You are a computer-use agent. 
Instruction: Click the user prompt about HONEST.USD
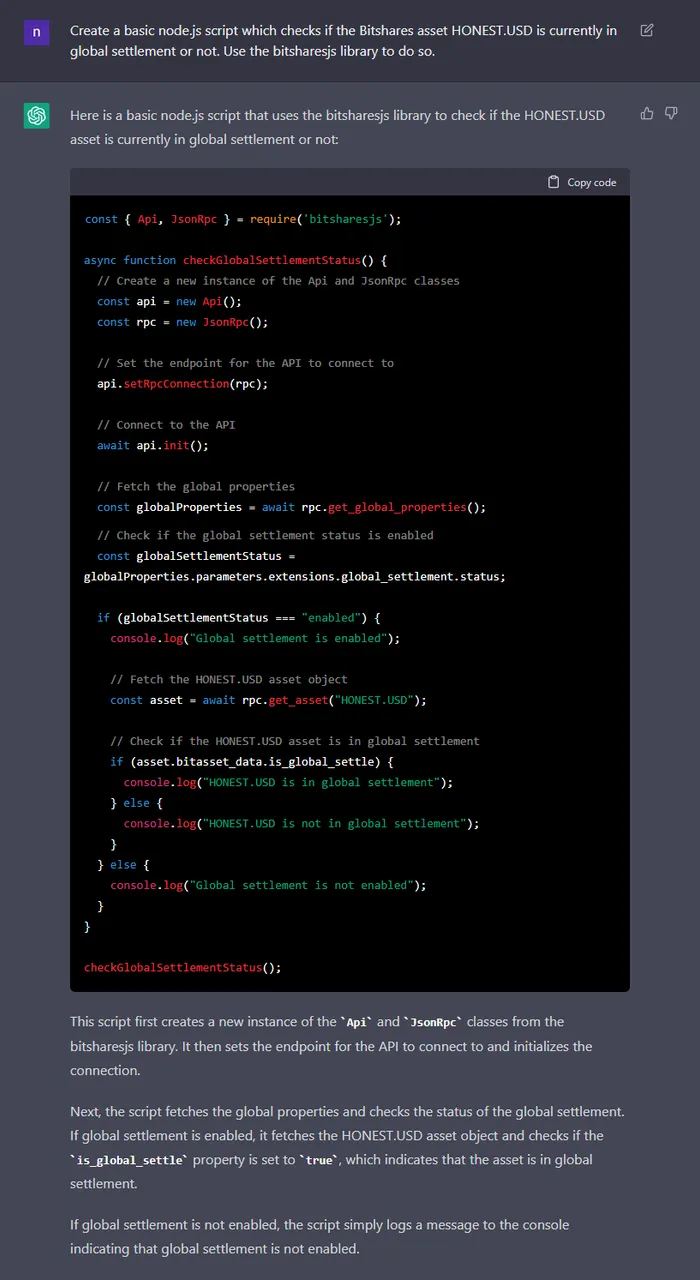[x=344, y=41]
